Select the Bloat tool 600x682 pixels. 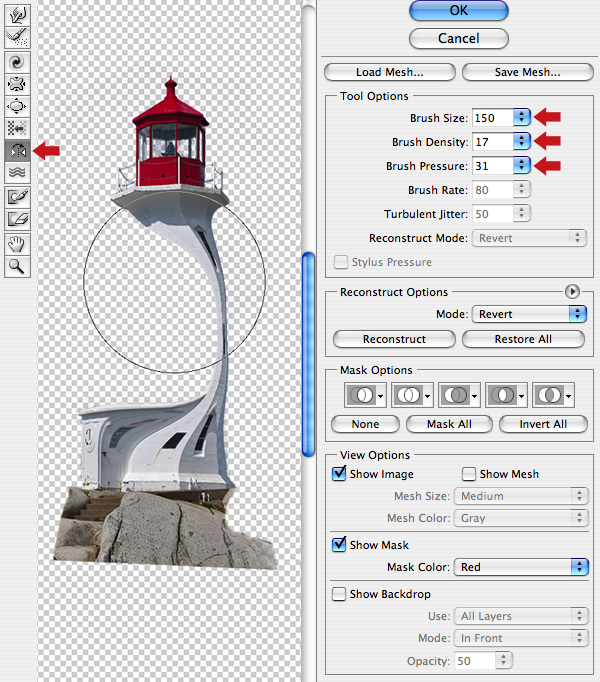17,107
